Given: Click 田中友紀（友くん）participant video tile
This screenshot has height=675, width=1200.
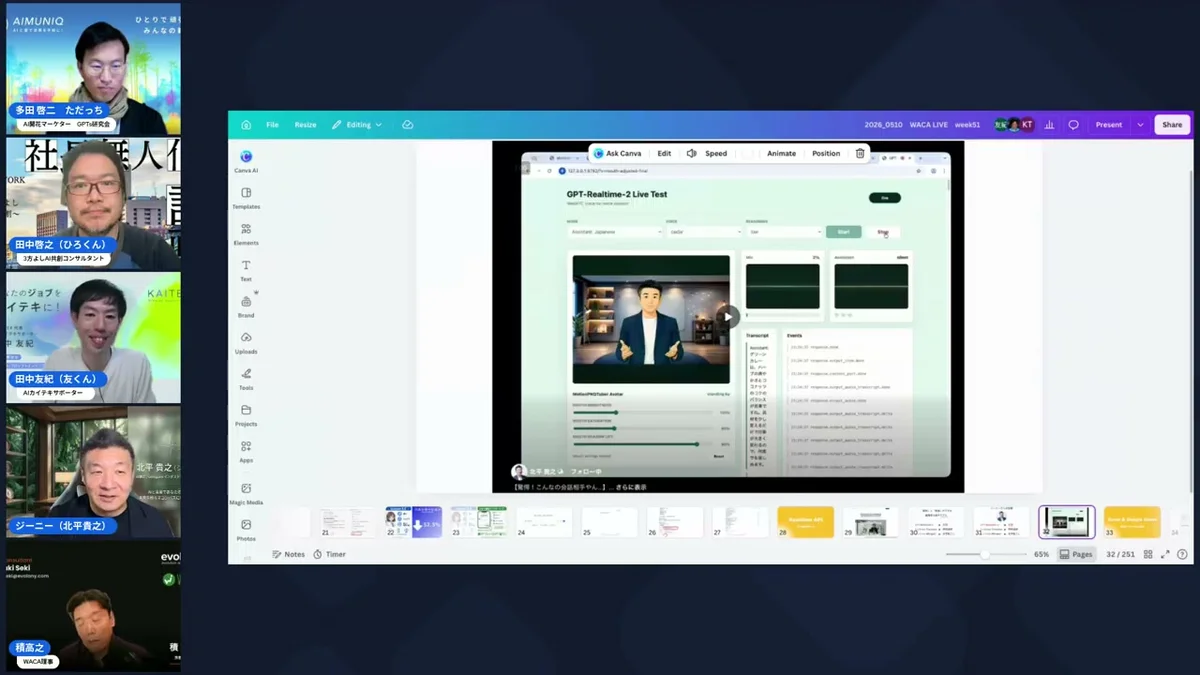Looking at the screenshot, I should tap(93, 338).
